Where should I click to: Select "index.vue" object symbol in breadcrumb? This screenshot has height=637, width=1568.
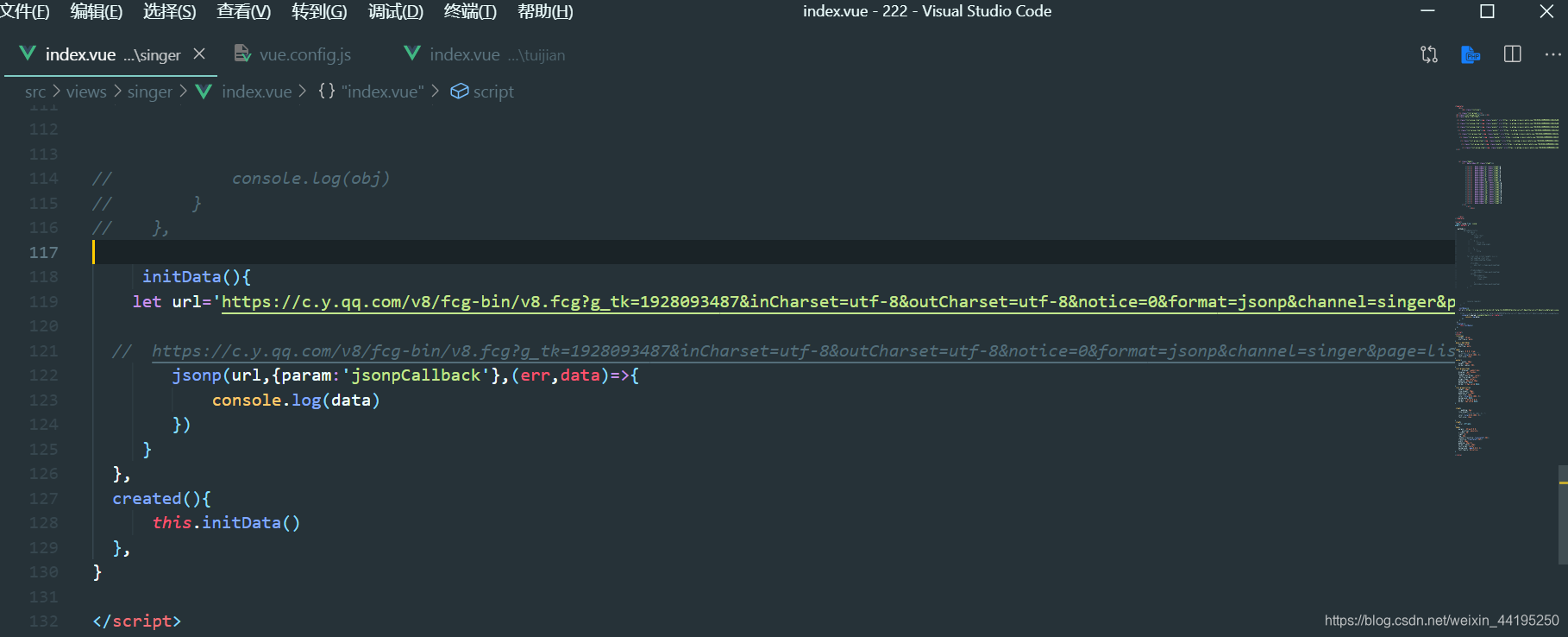pyautogui.click(x=383, y=91)
